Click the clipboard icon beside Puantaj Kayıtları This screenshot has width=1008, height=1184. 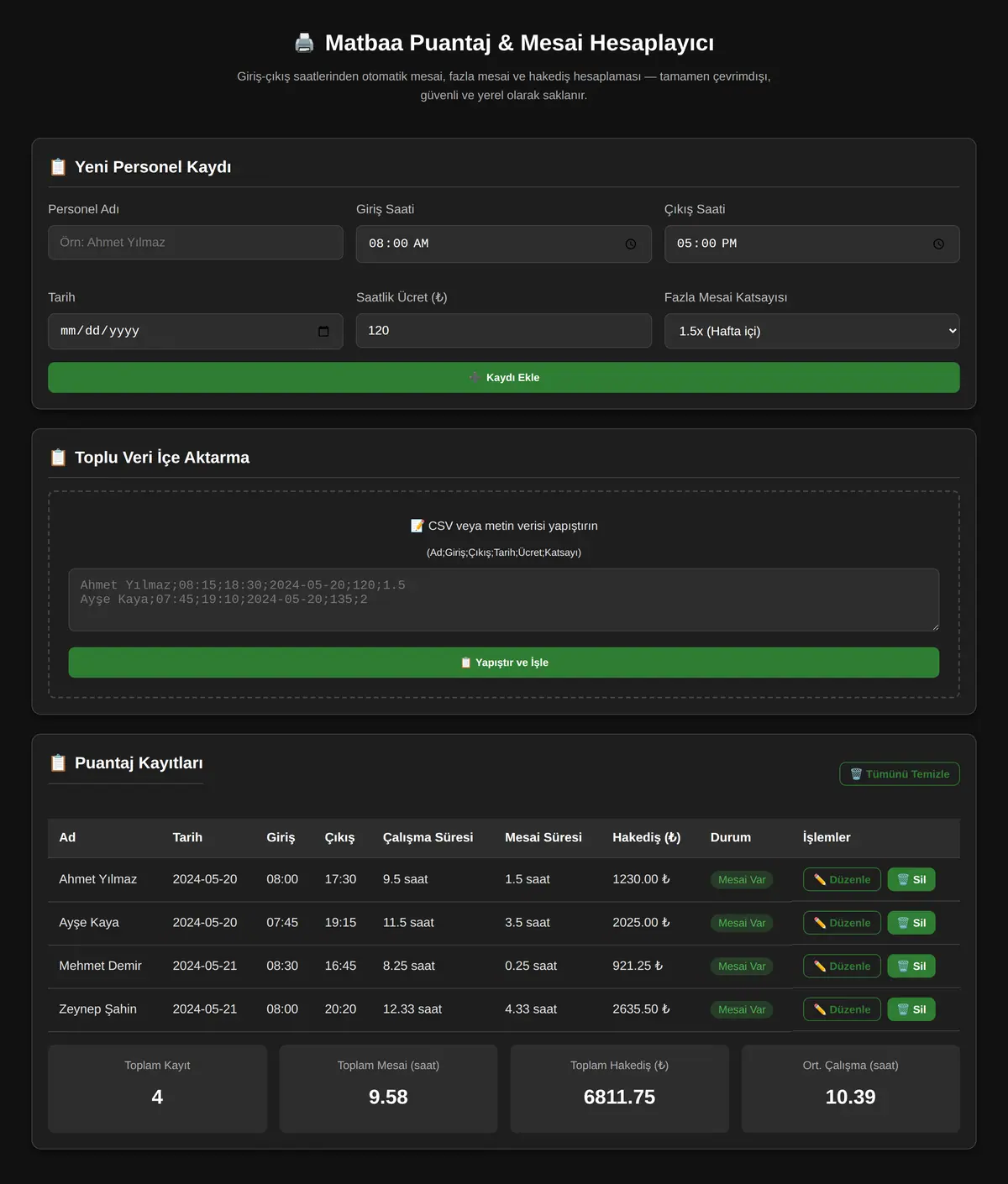click(x=58, y=763)
